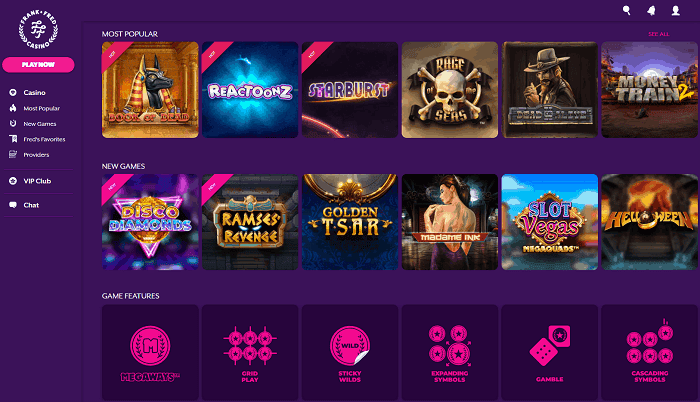Choose the Sticky Wilds feature icon
This screenshot has width=700, height=402.
point(350,346)
